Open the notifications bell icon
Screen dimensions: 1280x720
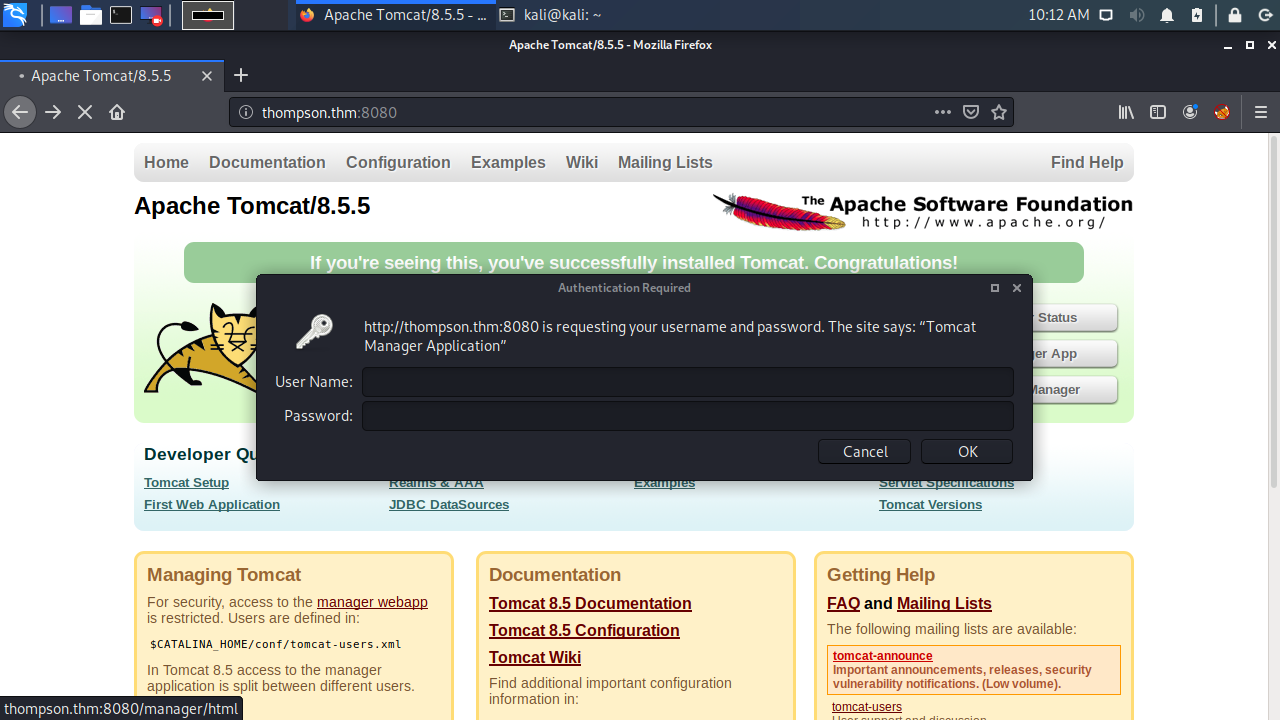[1167, 15]
